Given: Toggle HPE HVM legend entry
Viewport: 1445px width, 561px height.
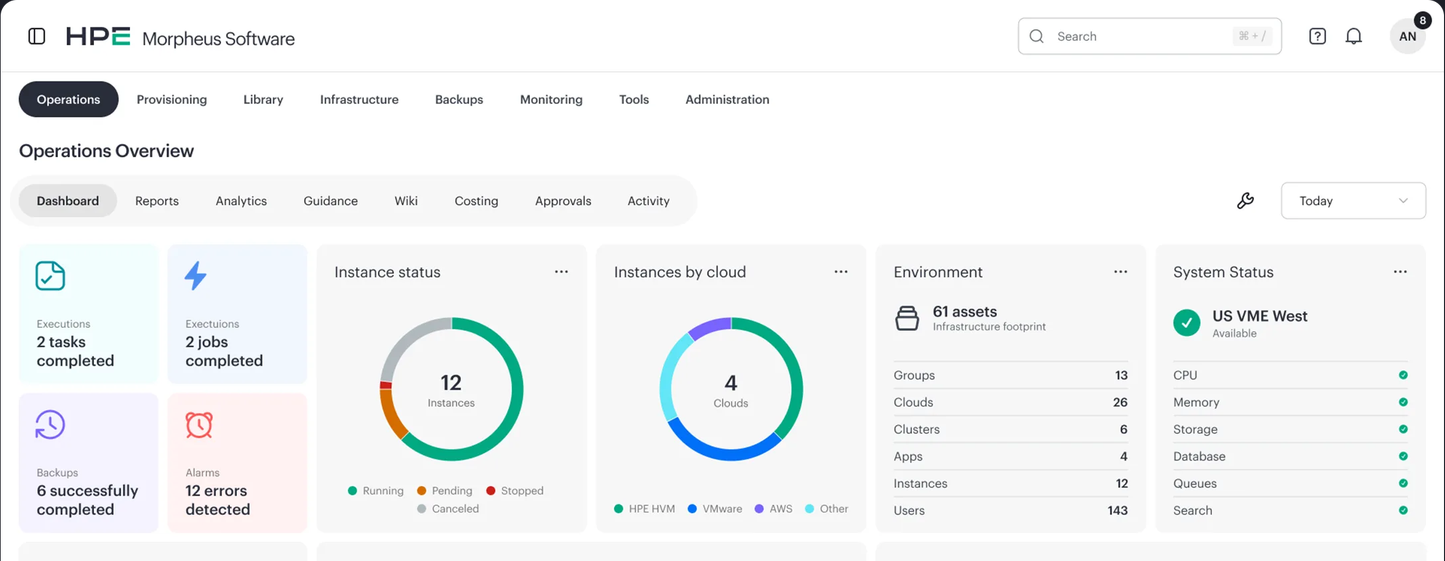Looking at the screenshot, I should [x=645, y=509].
